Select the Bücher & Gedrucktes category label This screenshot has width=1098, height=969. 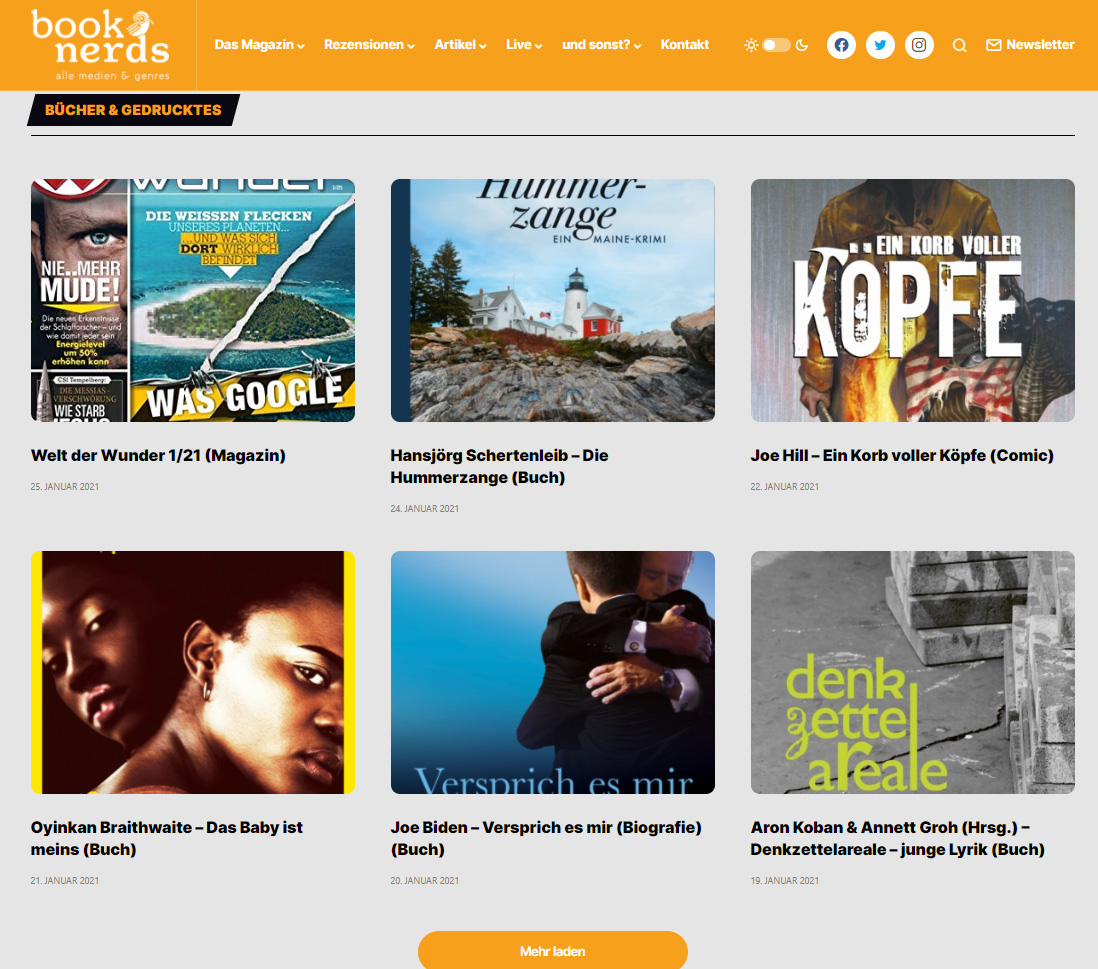click(x=133, y=110)
